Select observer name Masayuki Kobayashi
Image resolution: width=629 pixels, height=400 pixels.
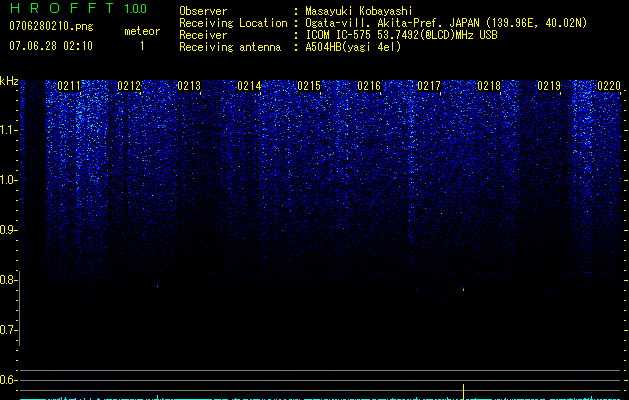(359, 11)
